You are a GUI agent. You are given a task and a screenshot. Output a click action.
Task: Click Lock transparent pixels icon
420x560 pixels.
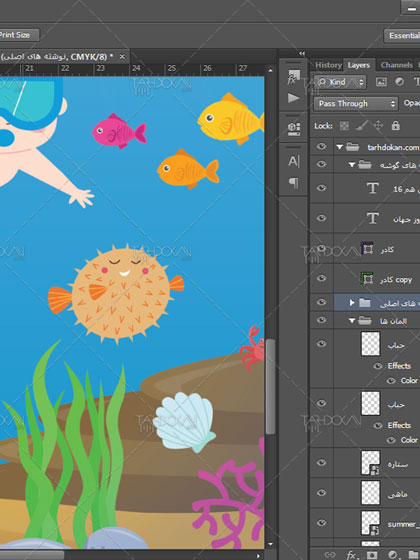[x=344, y=126]
